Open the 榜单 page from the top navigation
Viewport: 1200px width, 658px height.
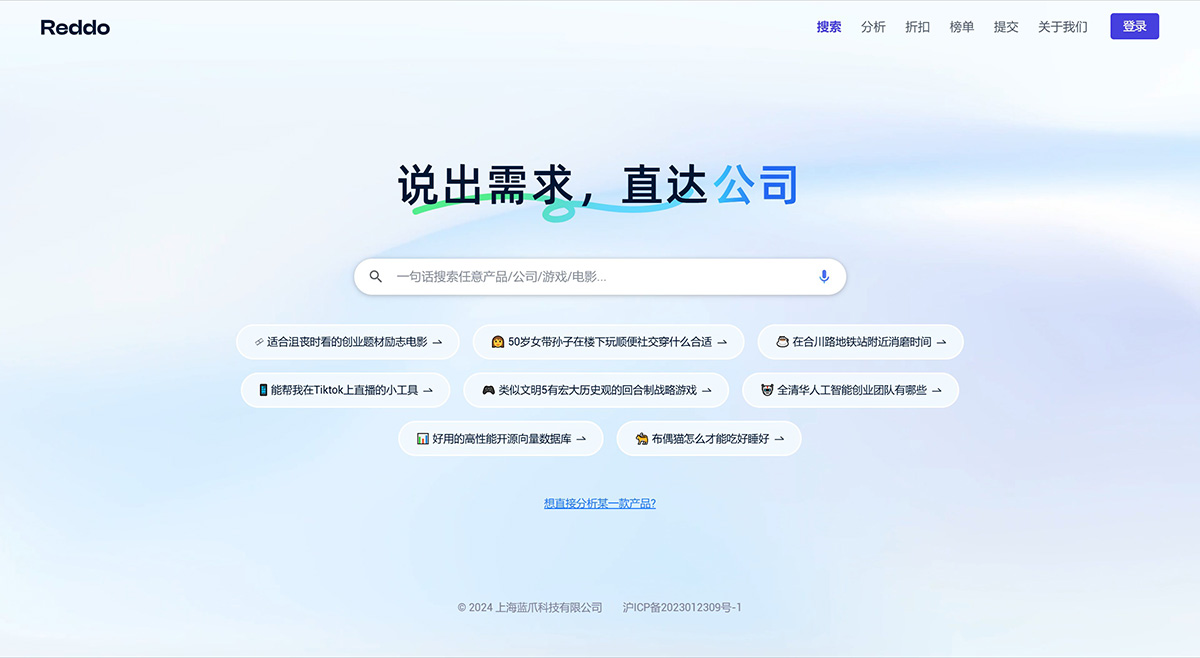[x=961, y=27]
